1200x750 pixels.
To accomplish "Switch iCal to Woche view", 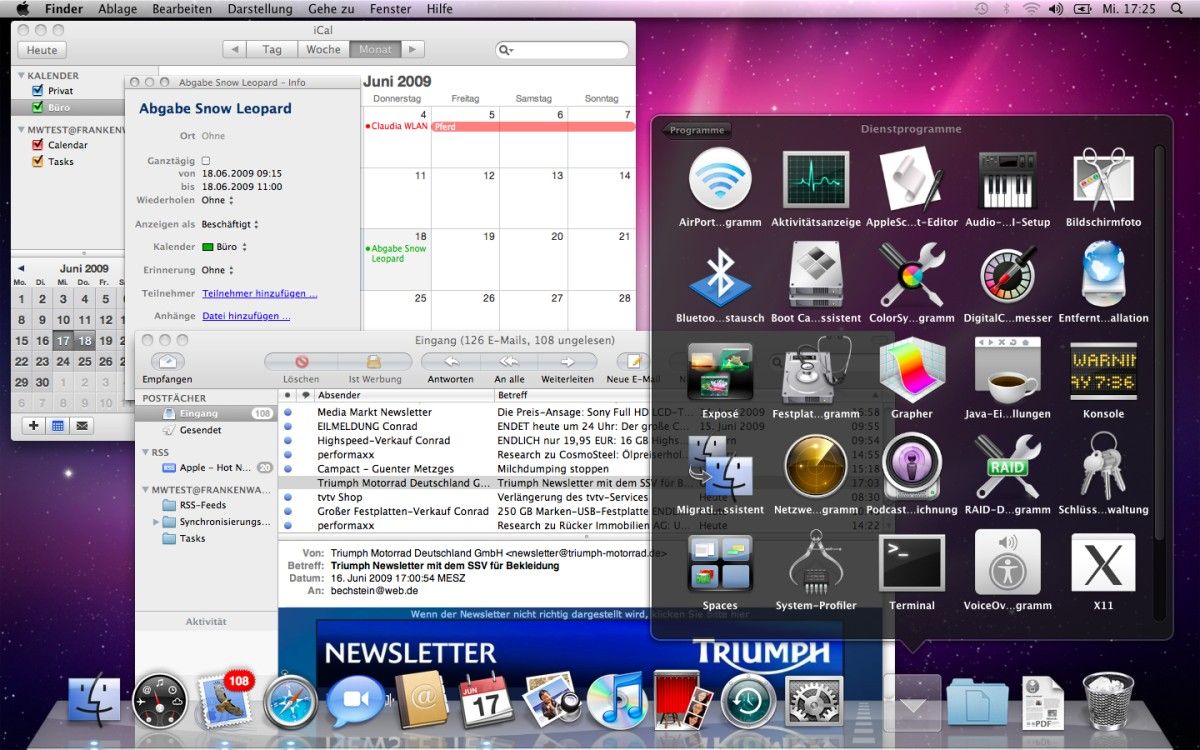I will point(323,49).
